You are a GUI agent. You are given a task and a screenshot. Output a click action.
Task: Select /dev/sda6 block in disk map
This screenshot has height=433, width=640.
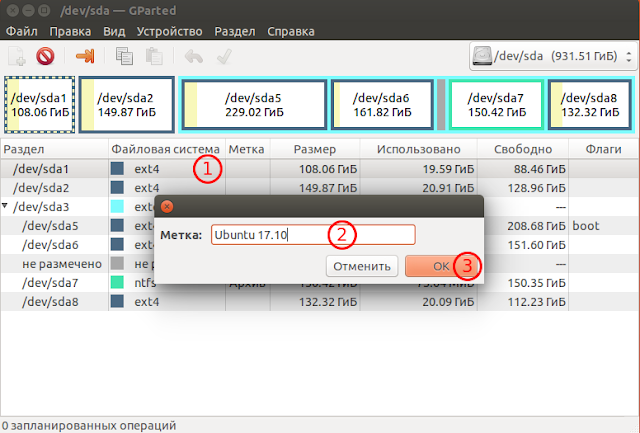click(x=382, y=104)
